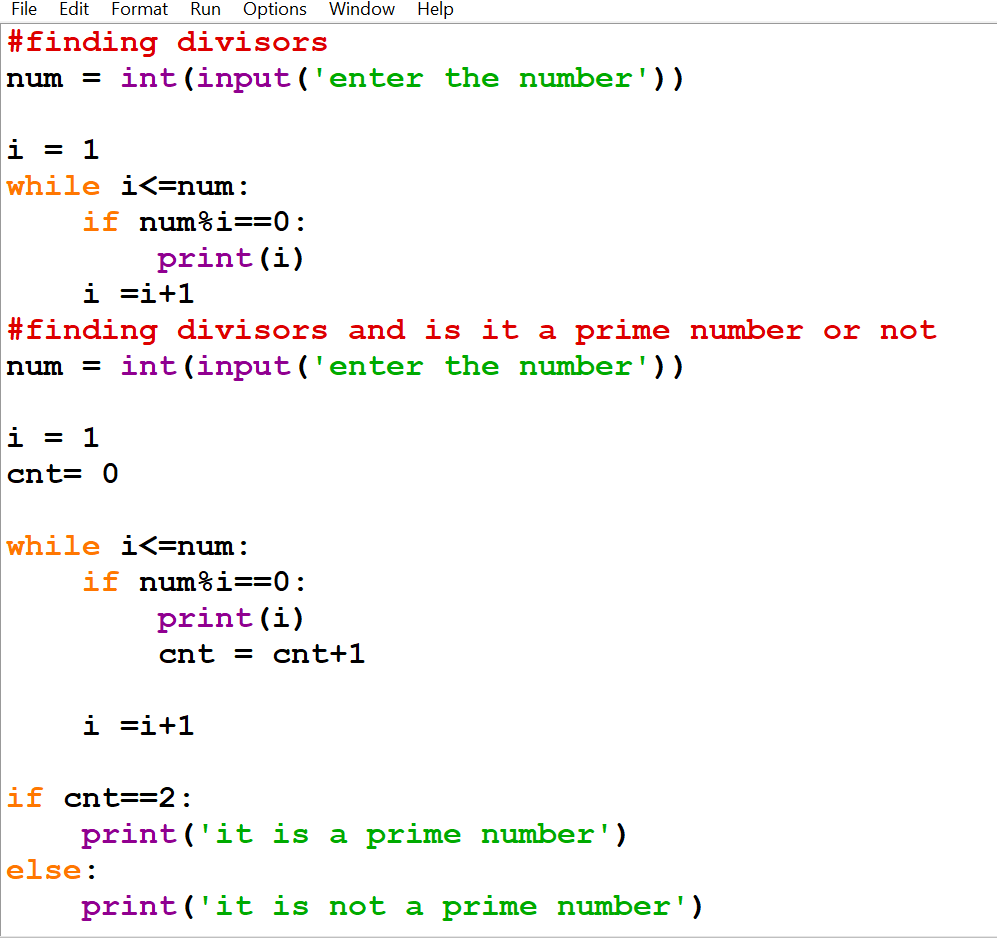Click the line 'cnt = cnt+1'
This screenshot has height=938, width=997.
tap(262, 654)
